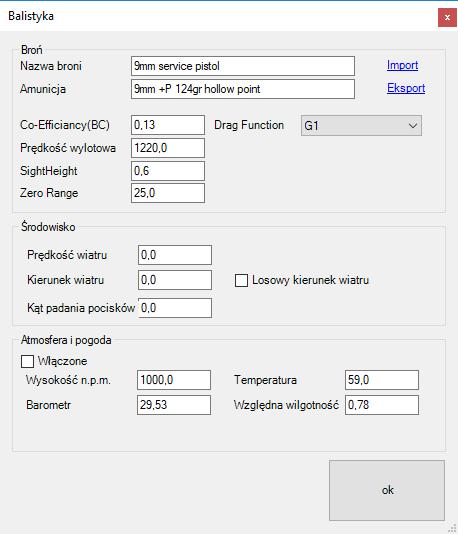The width and height of the screenshot is (458, 534).
Task: Focus the Kierunek wiatru field
Action: [x=175, y=280]
